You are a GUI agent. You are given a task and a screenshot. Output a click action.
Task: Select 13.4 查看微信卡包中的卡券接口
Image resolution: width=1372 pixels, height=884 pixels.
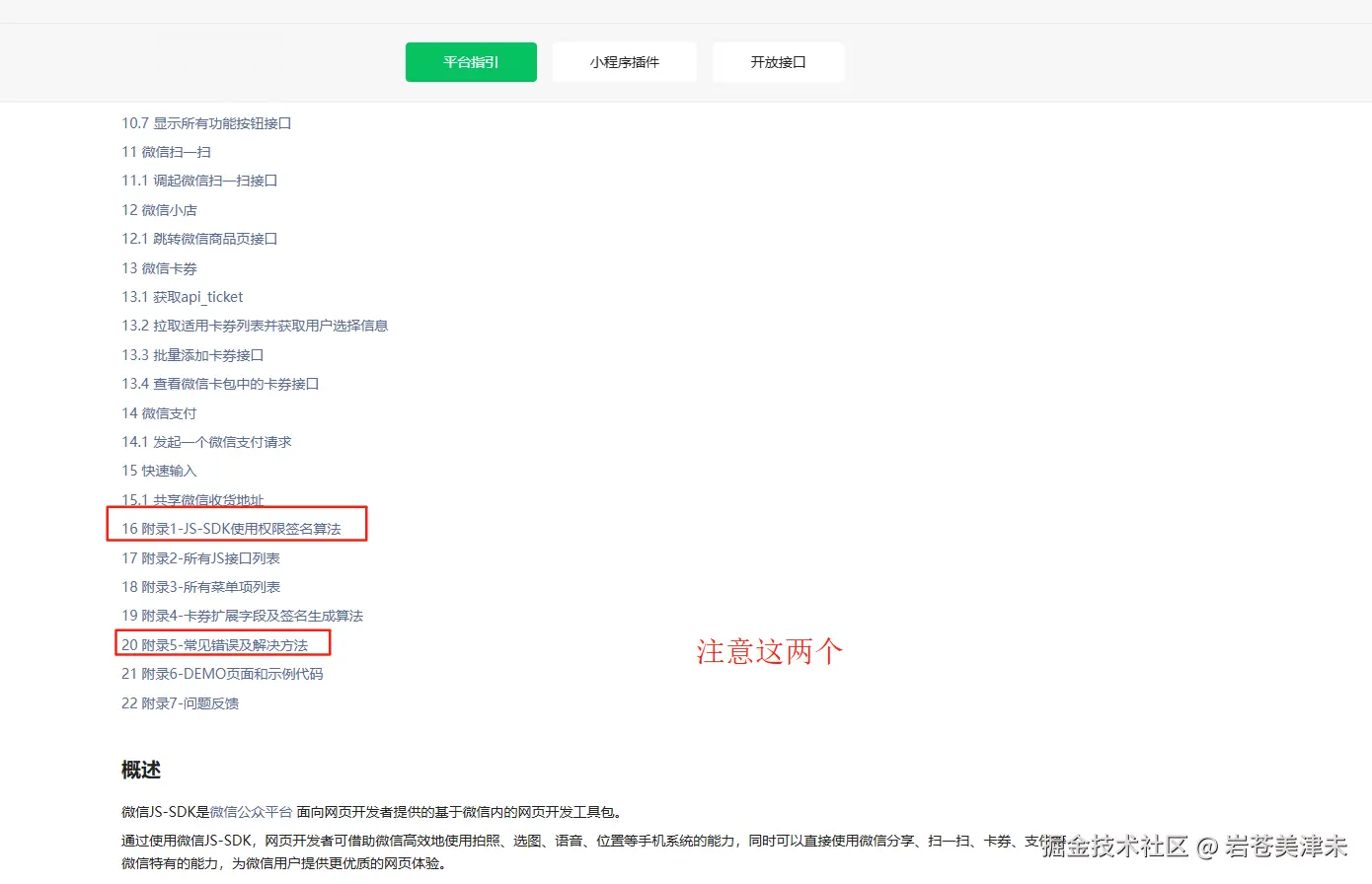(x=220, y=384)
